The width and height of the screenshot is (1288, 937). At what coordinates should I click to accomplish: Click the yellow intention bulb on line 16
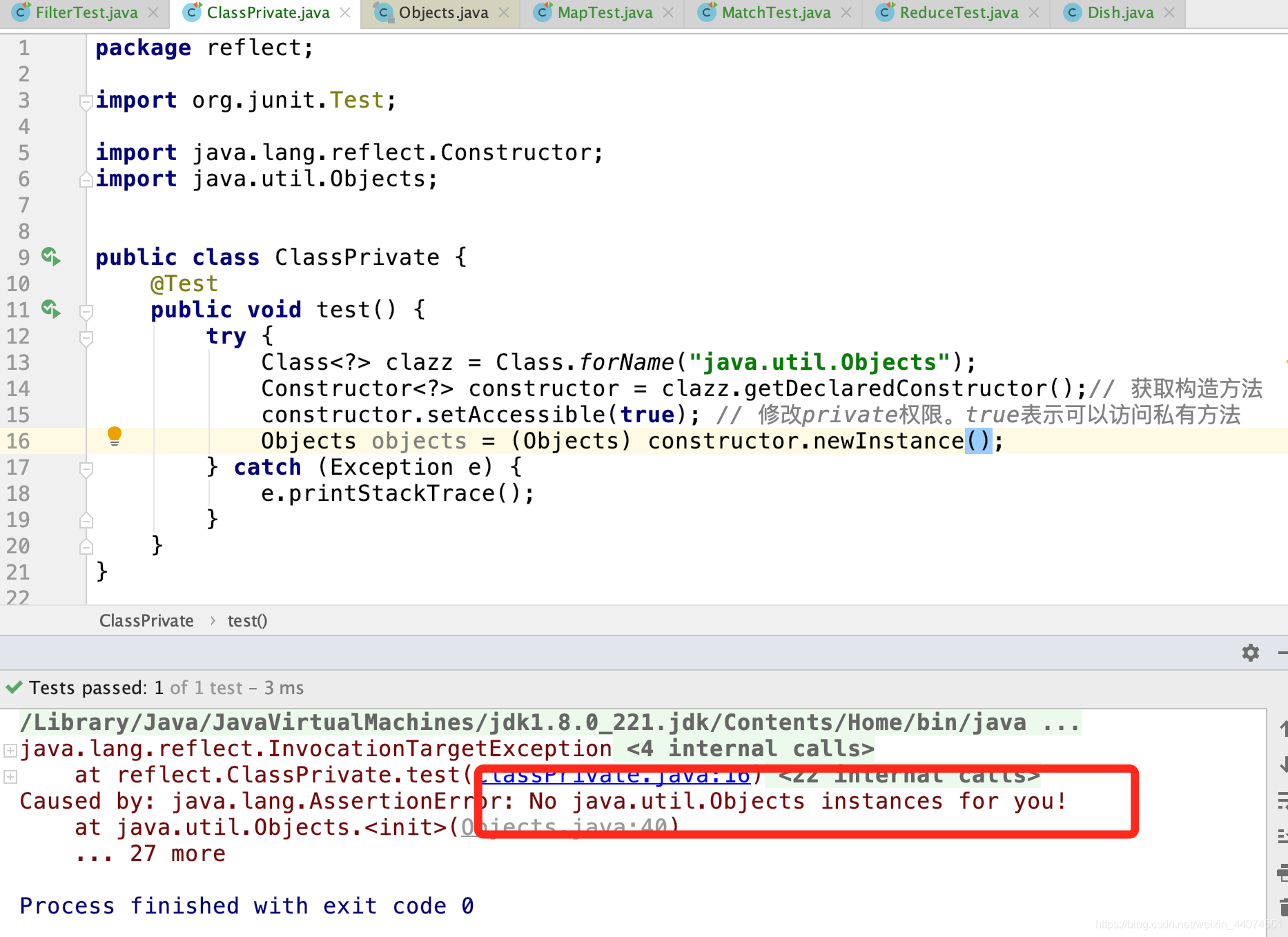point(115,436)
